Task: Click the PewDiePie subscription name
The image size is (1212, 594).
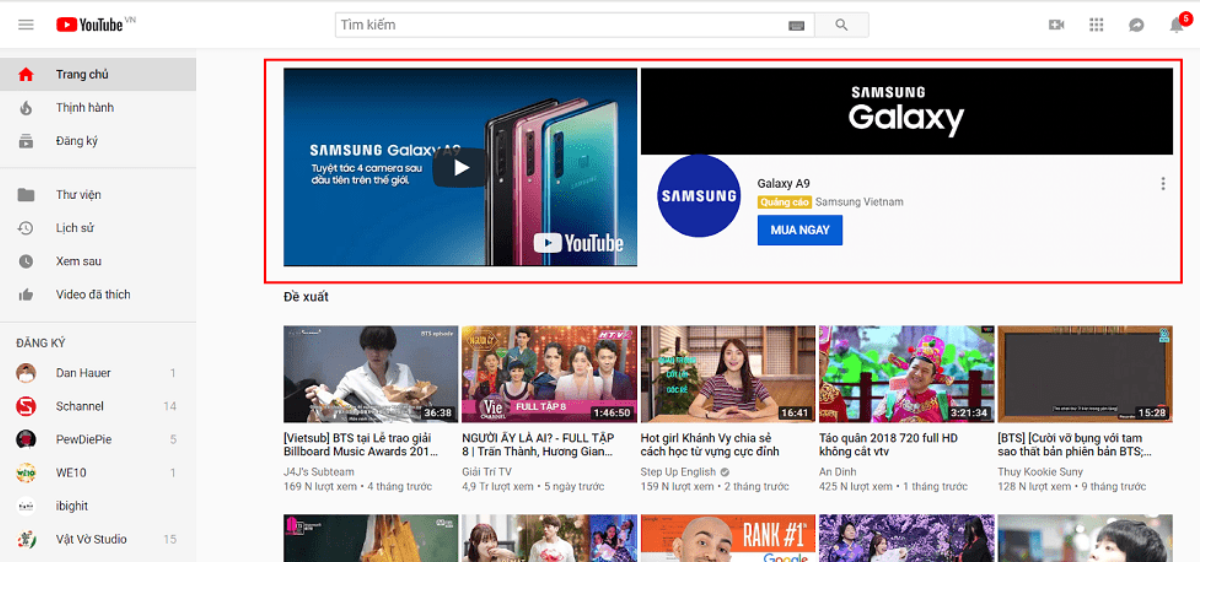Action: point(84,439)
